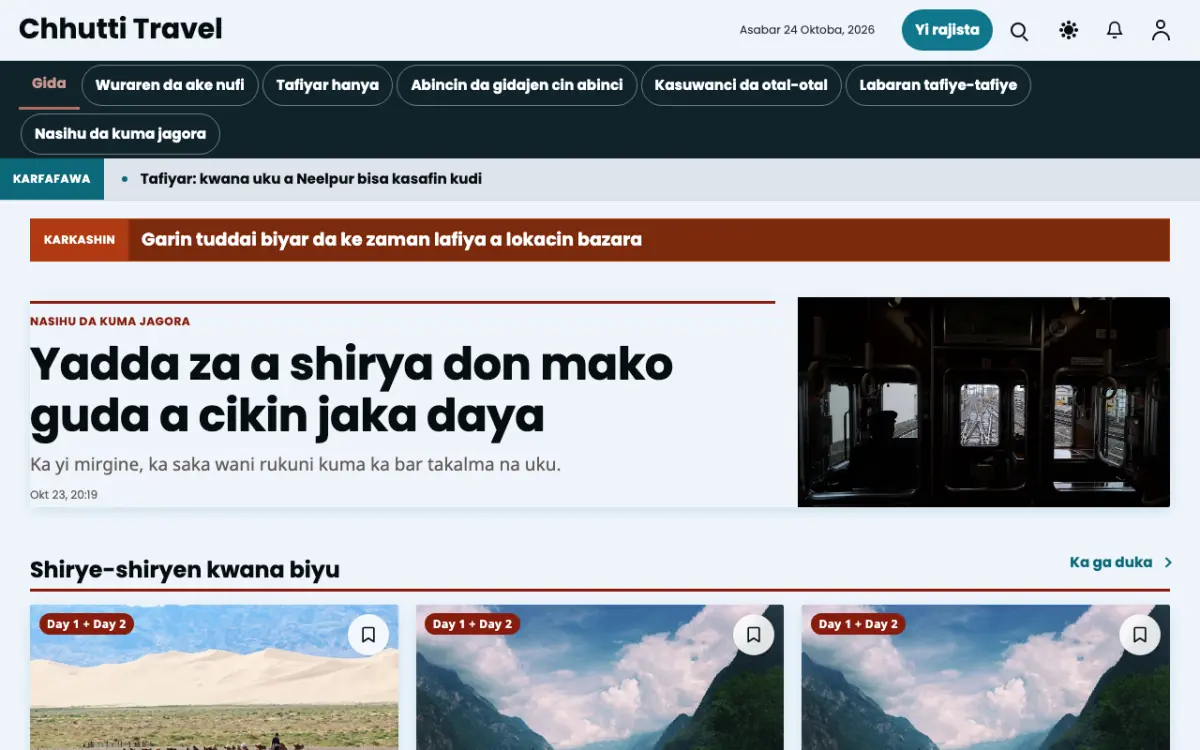
Task: Open headline Yadda za a shirya article
Action: [351, 390]
